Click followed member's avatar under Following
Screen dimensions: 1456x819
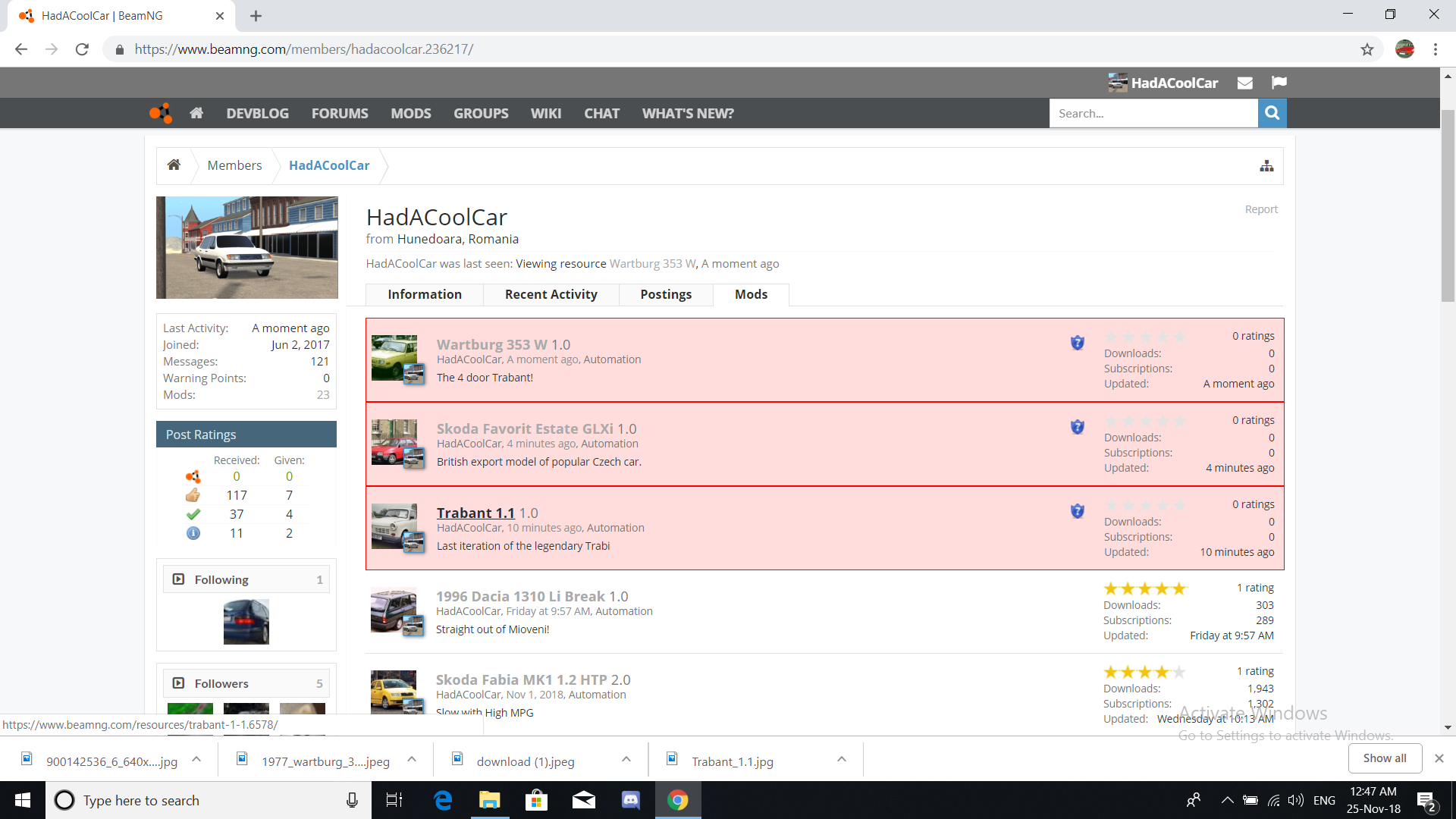[246, 622]
